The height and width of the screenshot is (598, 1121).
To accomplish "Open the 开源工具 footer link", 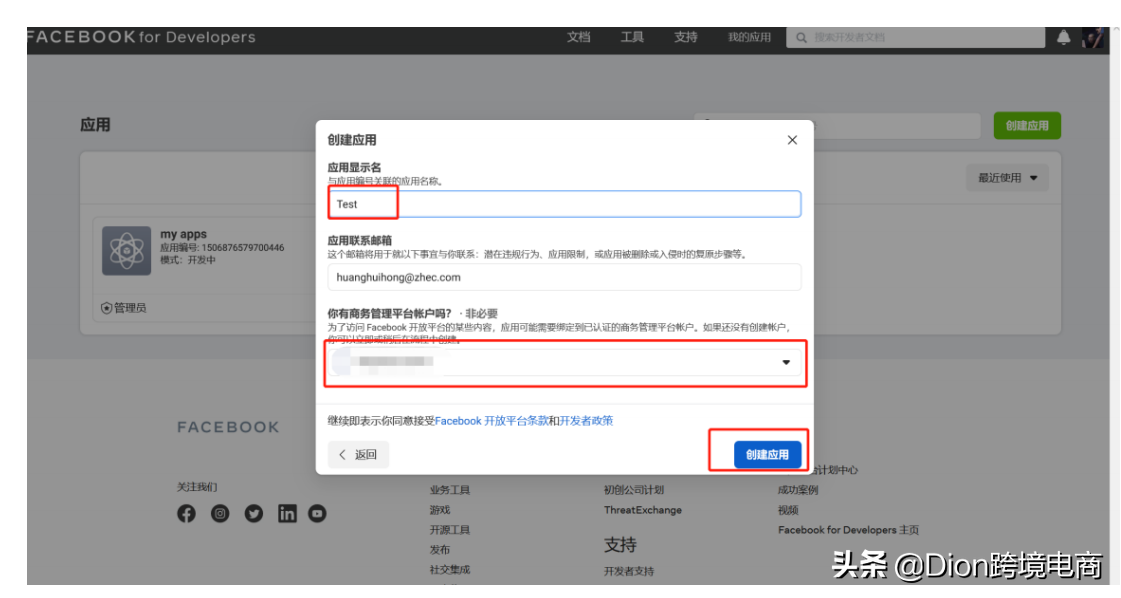I will (x=450, y=530).
